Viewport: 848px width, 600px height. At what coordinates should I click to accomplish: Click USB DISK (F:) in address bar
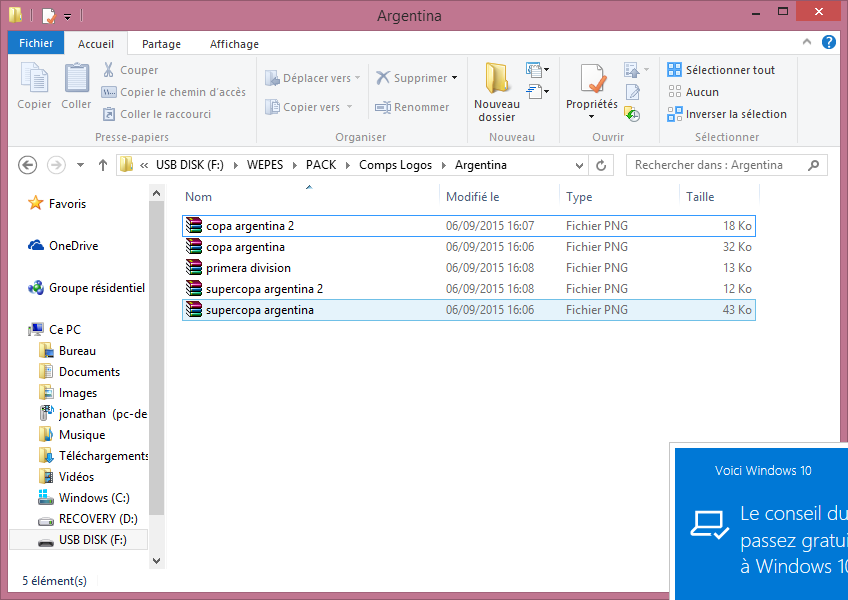189,165
